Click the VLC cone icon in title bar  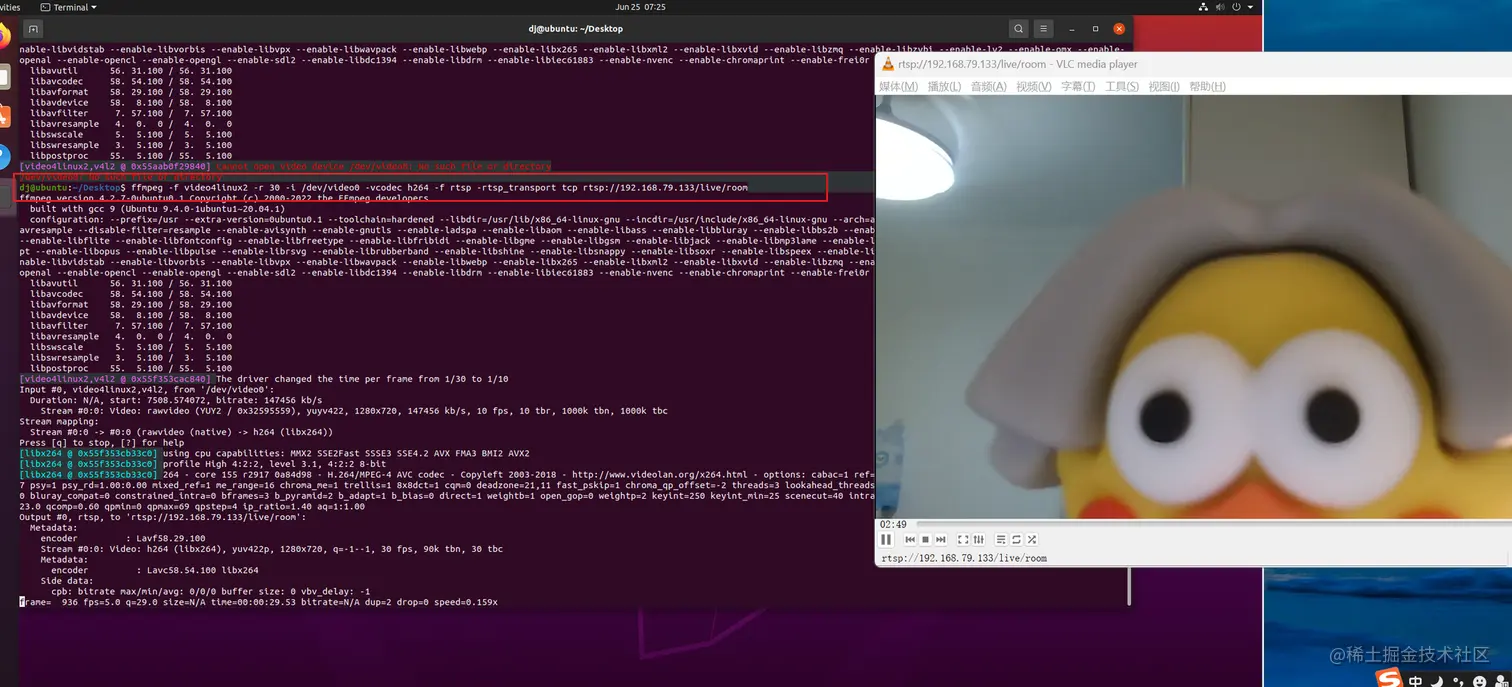[887, 64]
